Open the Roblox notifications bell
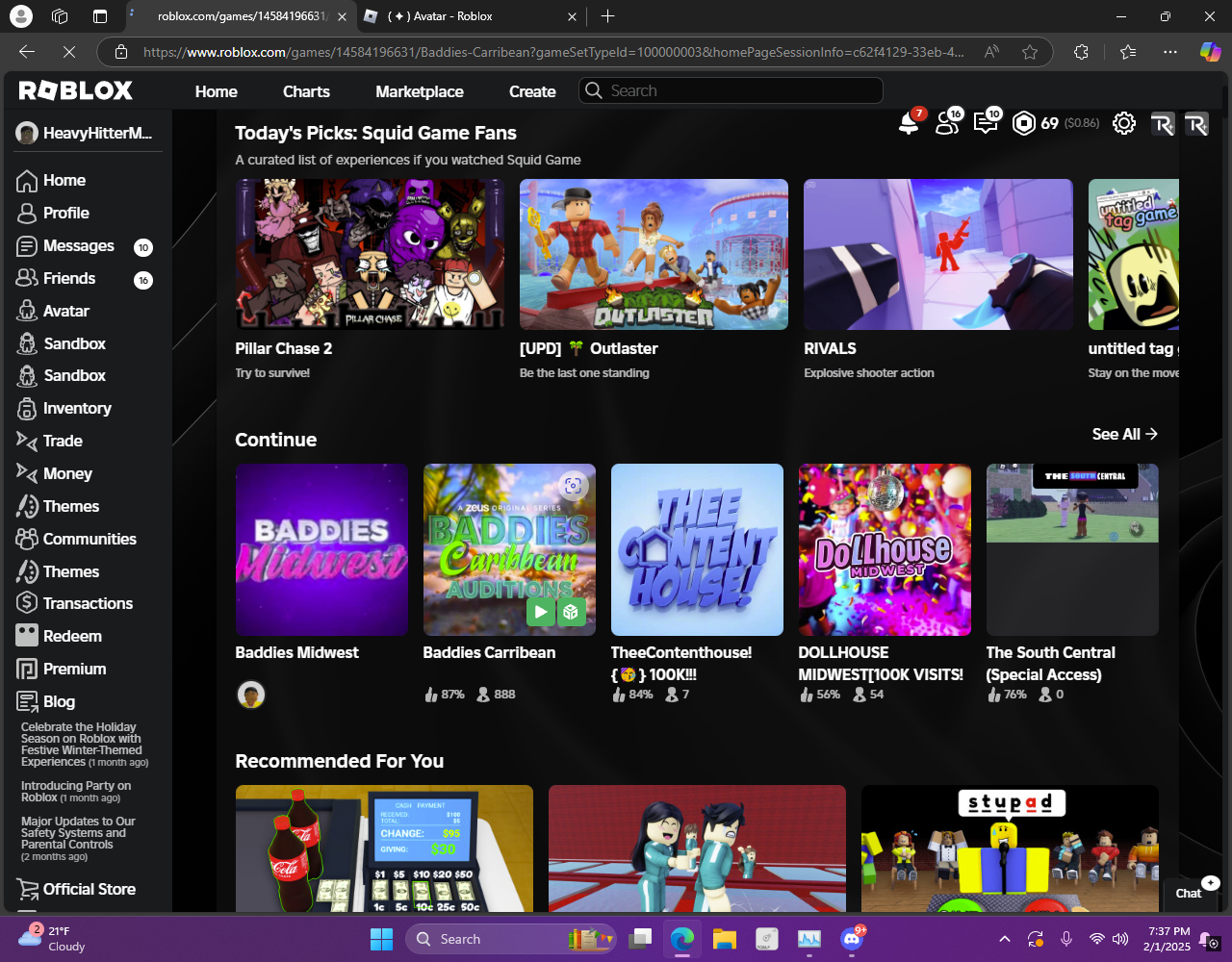This screenshot has height=962, width=1232. 908,123
